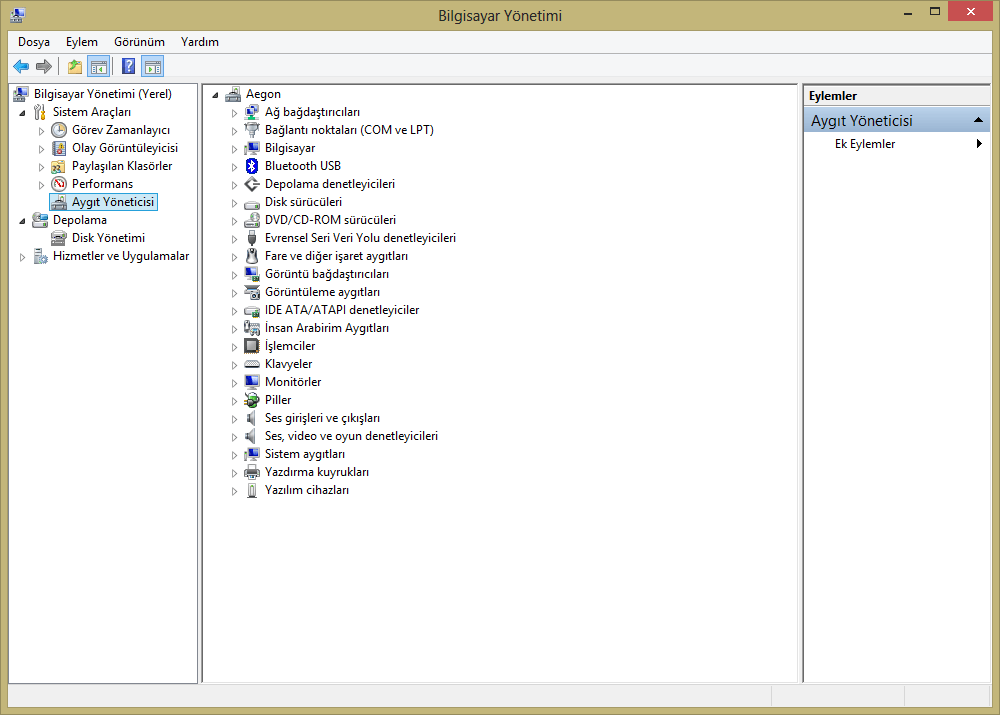The height and width of the screenshot is (715, 1000).
Task: Expand Ses, video ve oyun denetleyicileri
Action: (234, 437)
